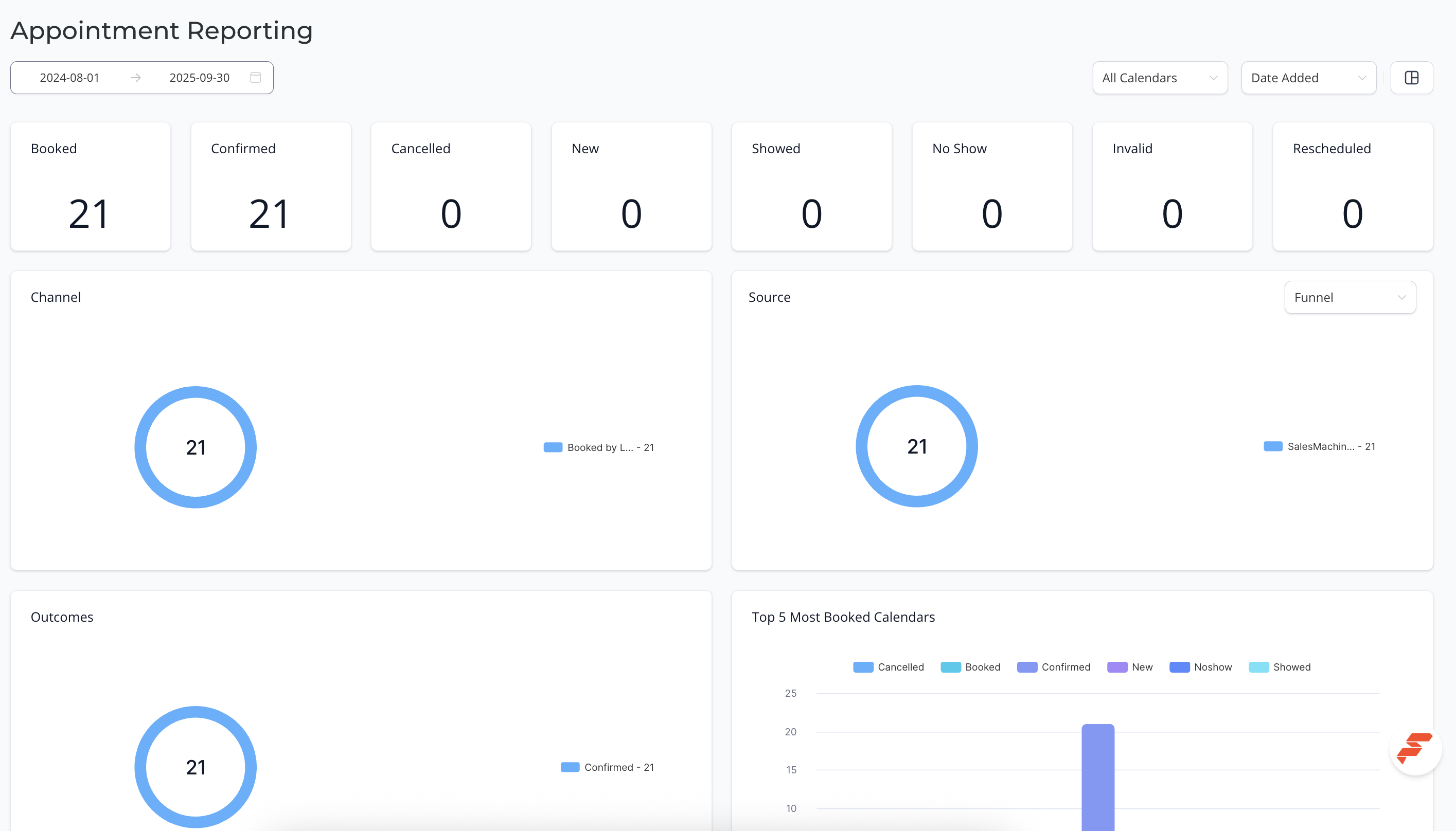Toggle Confirmed series in calendar chart legend
1456x831 pixels.
pyautogui.click(x=1054, y=666)
